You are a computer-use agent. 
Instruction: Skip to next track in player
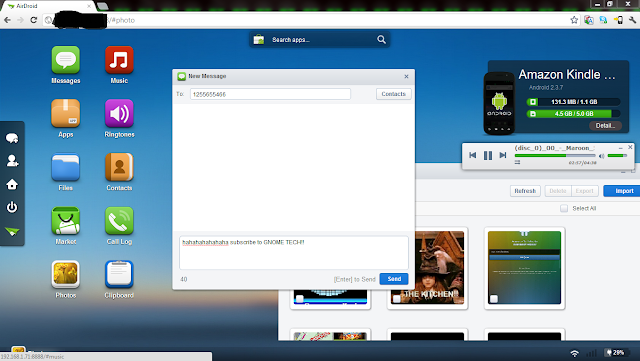[503, 155]
